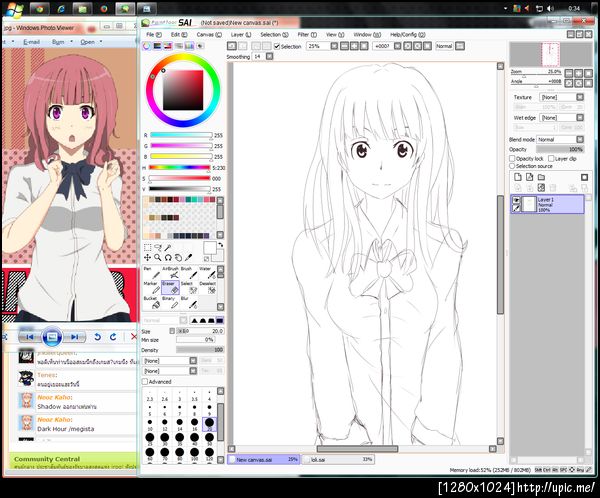The width and height of the screenshot is (600, 498).
Task: Pick the zoom magnifier tool
Action: point(158,258)
